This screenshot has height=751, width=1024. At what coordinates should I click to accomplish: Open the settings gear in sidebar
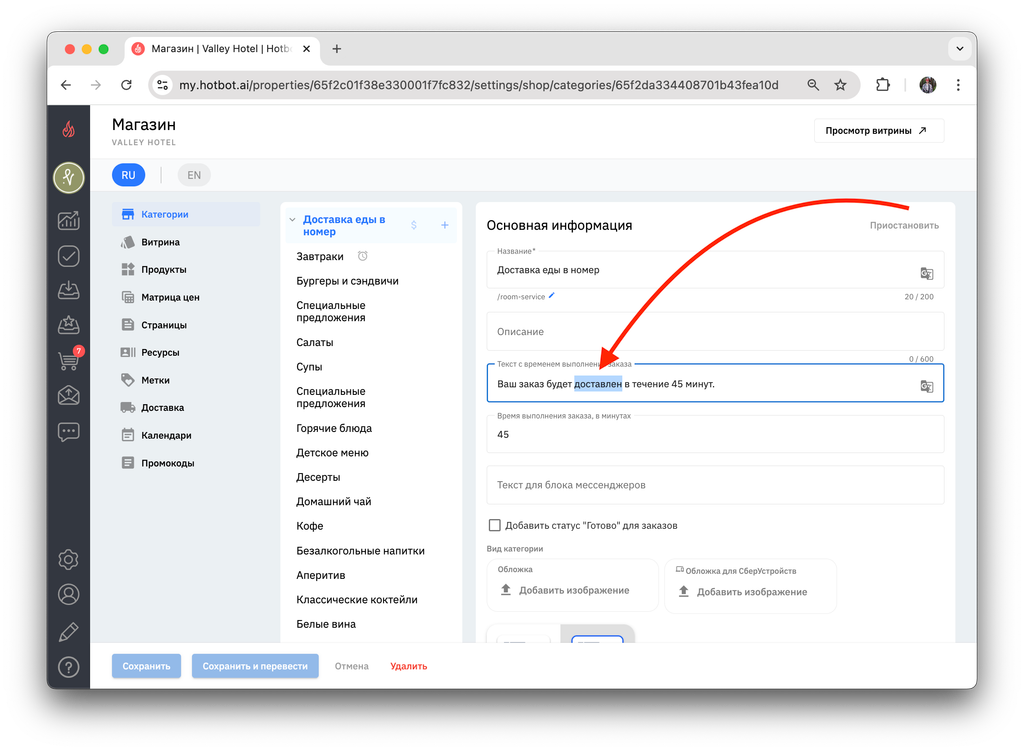pos(69,560)
